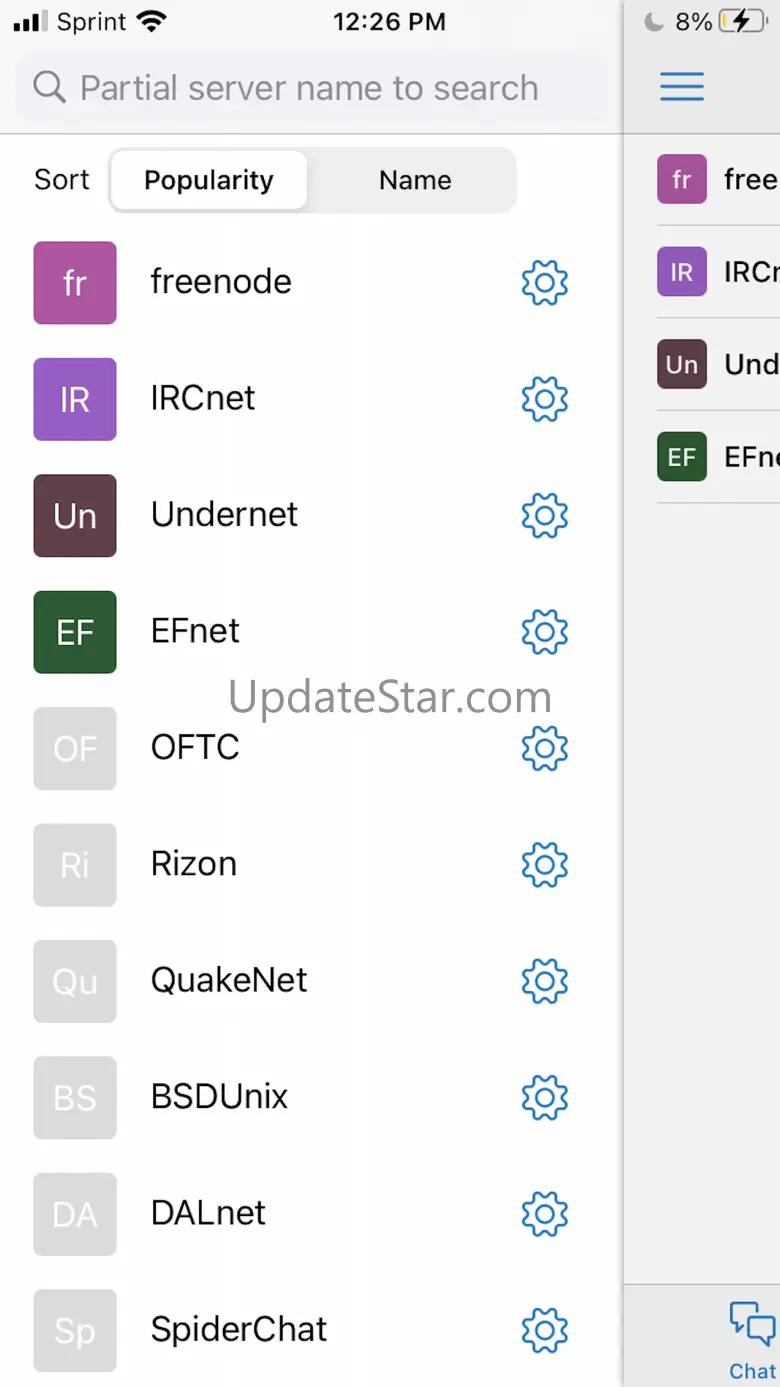Open settings gear for OFTC
Image resolution: width=780 pixels, height=1387 pixels.
click(545, 748)
